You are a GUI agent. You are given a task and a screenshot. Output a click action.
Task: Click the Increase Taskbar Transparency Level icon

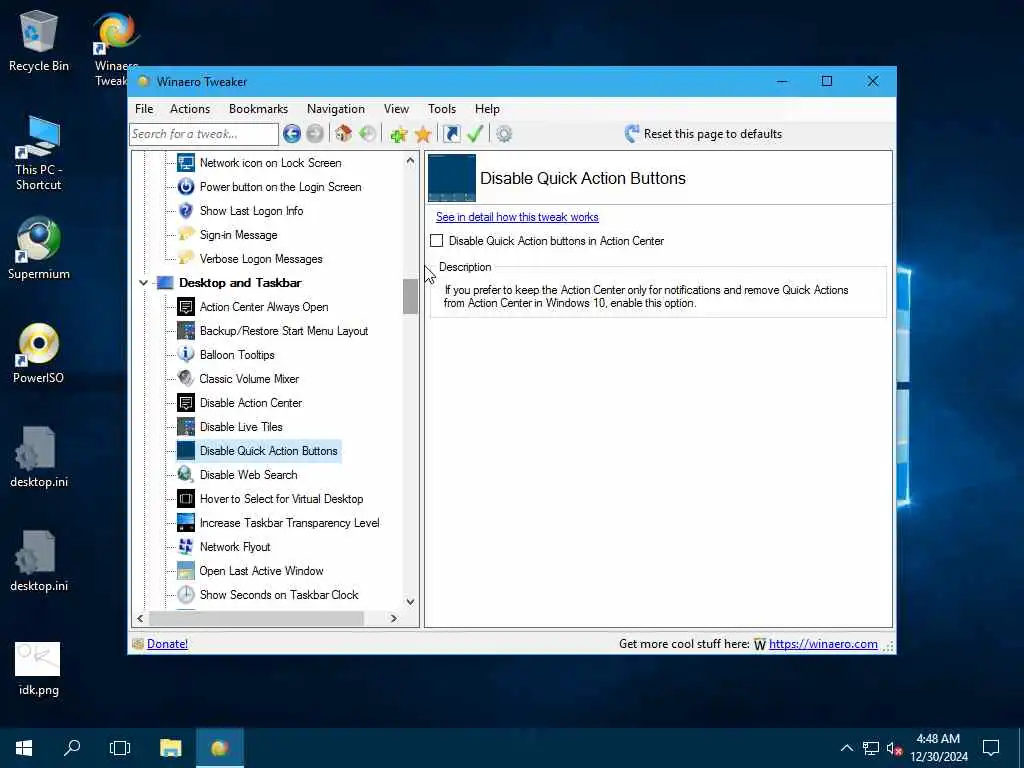186,522
